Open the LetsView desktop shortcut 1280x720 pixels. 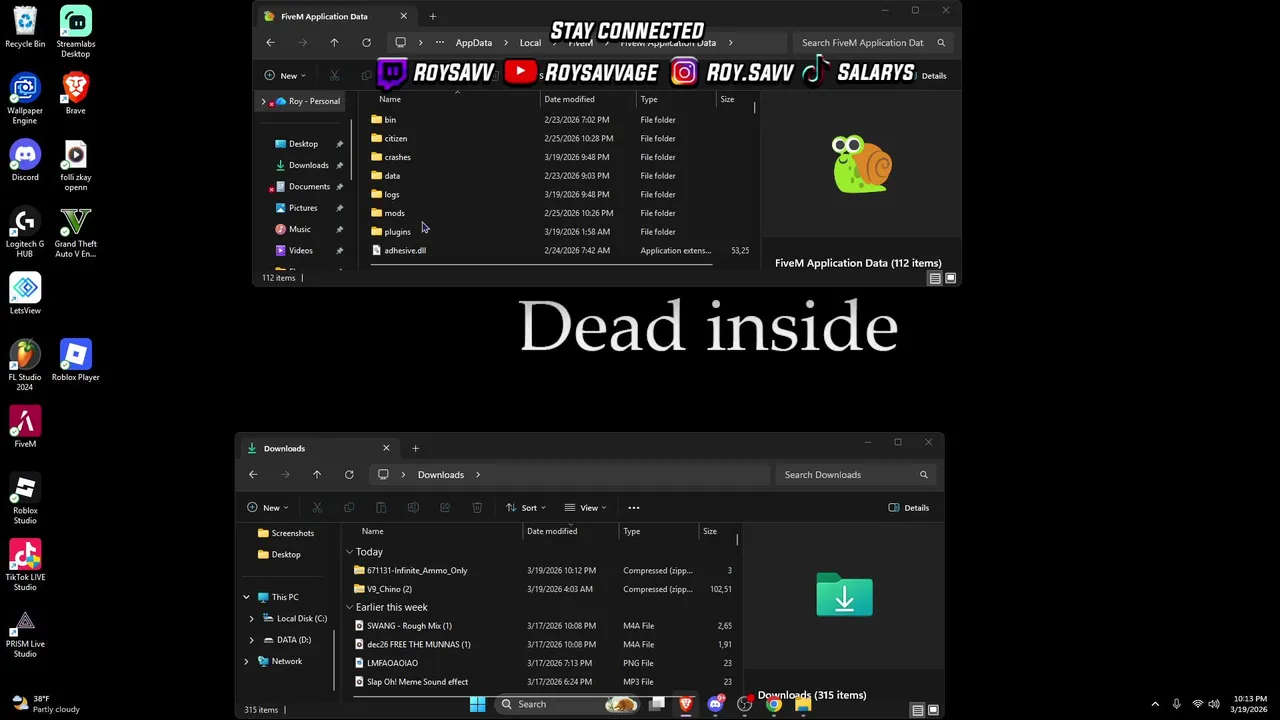tap(25, 294)
